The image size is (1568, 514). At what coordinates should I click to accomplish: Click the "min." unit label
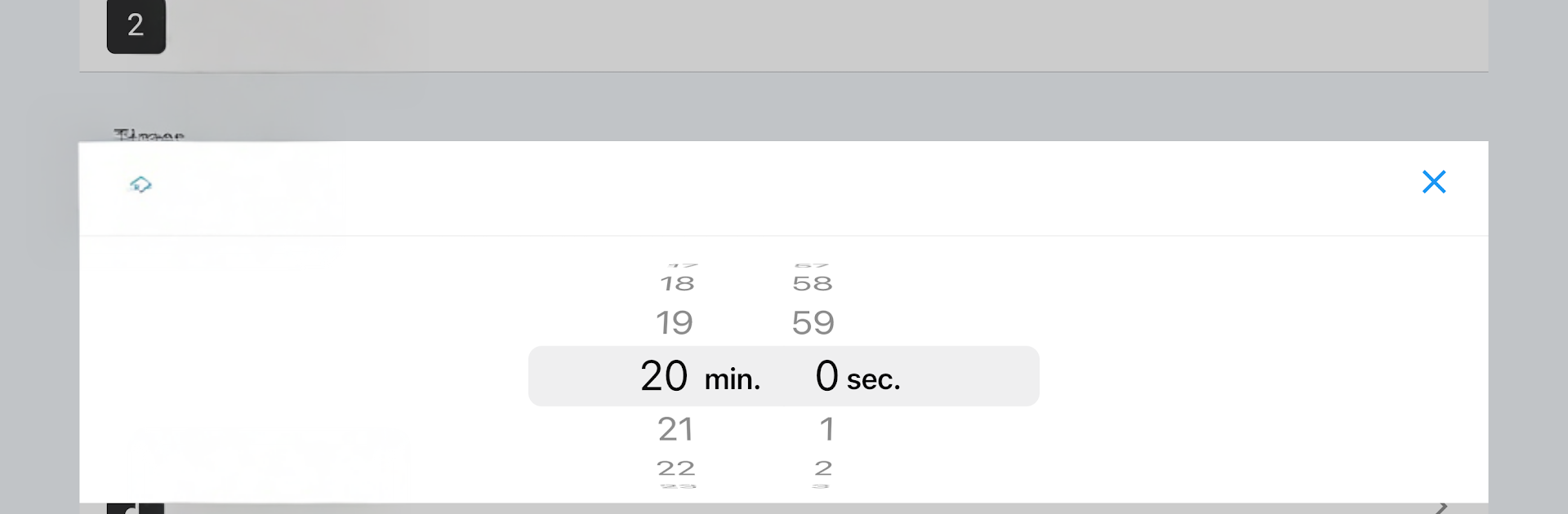(733, 379)
